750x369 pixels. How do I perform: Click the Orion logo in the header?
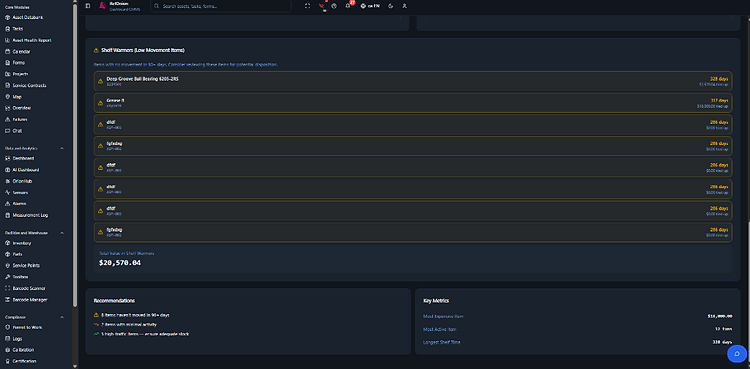[102, 6]
